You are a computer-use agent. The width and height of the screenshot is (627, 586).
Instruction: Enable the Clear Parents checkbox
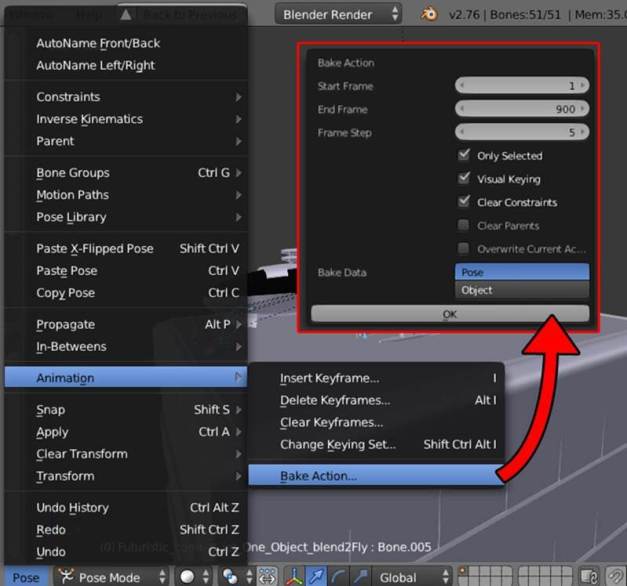[463, 225]
